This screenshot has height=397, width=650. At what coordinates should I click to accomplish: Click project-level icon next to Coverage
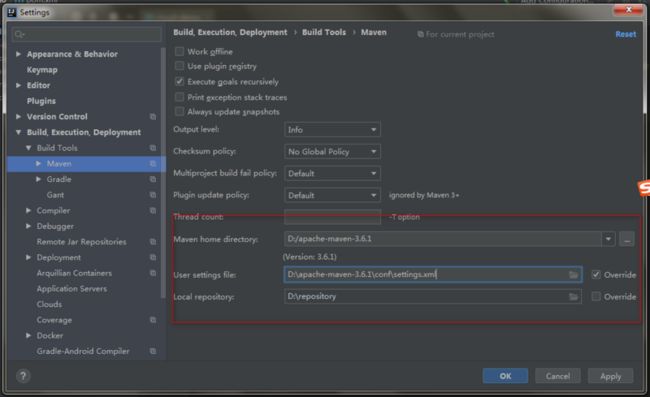[153, 320]
